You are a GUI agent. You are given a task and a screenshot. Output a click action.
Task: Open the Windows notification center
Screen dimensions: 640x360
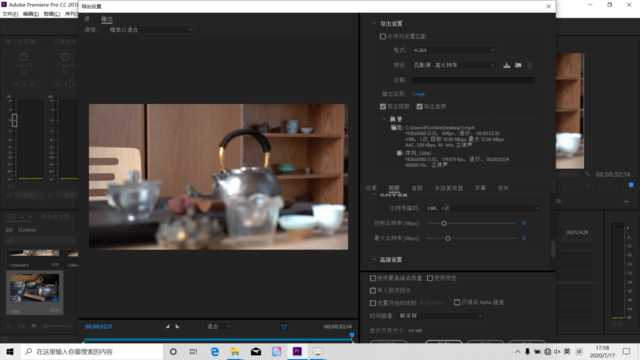pos(627,351)
